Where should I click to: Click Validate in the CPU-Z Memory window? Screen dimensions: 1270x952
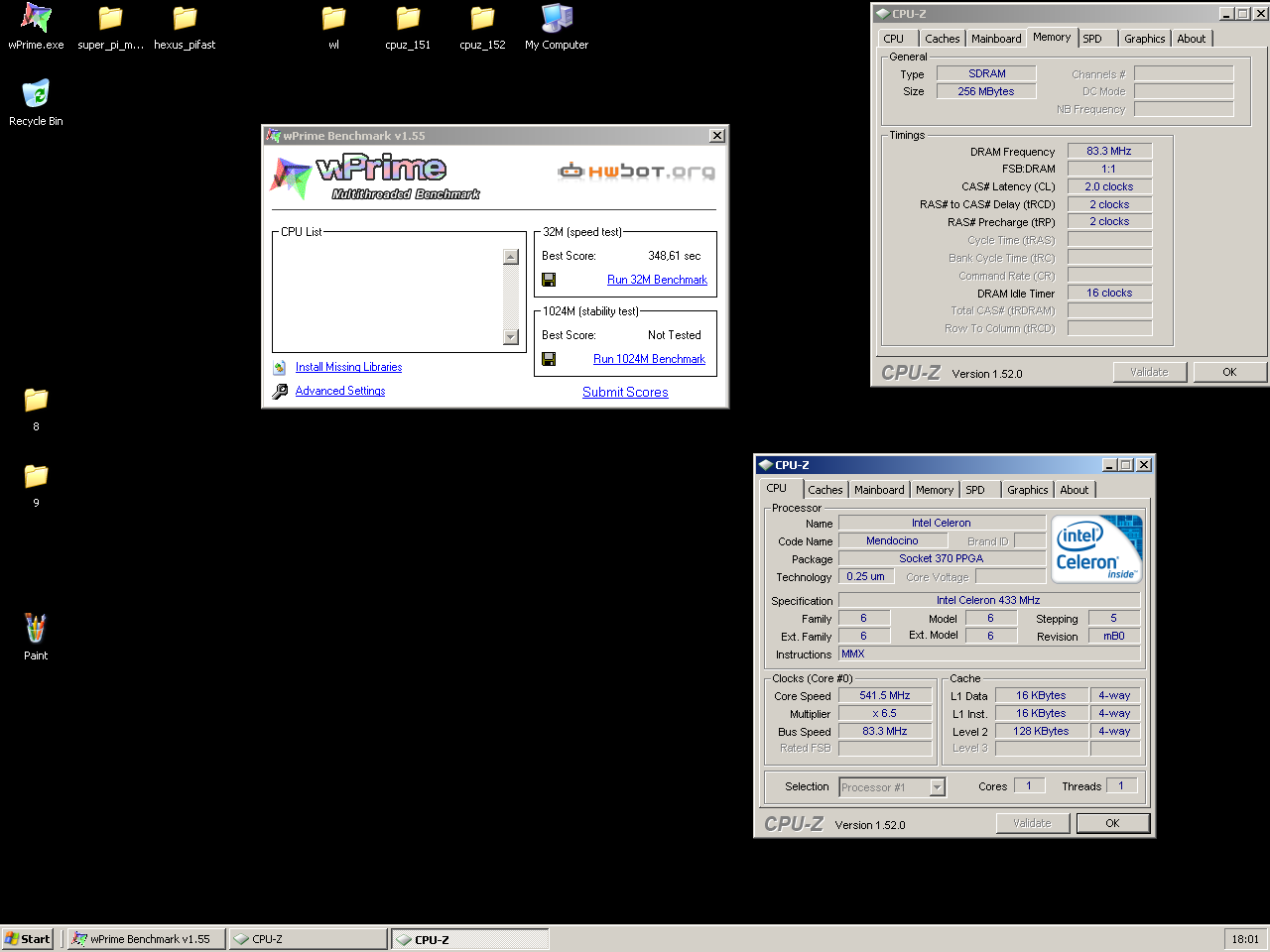click(x=1149, y=372)
